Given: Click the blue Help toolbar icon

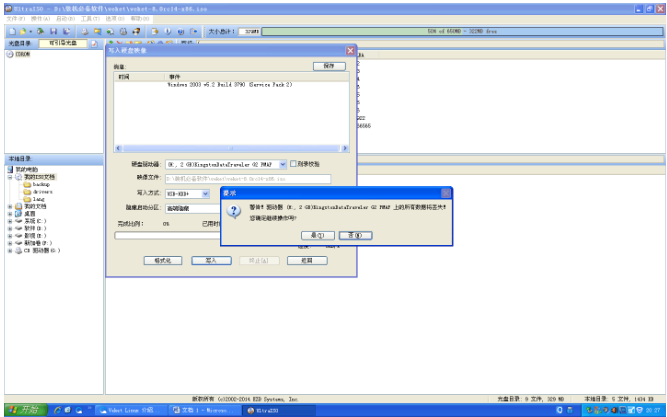Looking at the screenshot, I should 180,31.
